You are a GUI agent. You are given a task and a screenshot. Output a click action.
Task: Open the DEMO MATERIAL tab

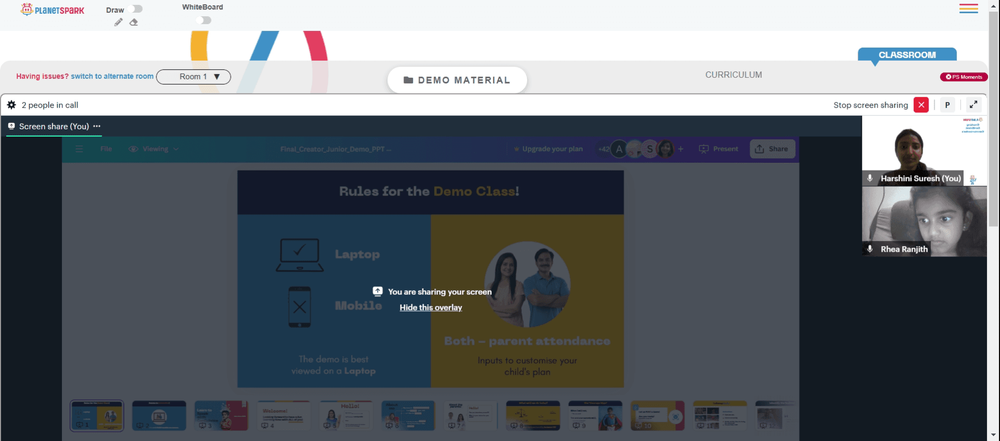(457, 80)
